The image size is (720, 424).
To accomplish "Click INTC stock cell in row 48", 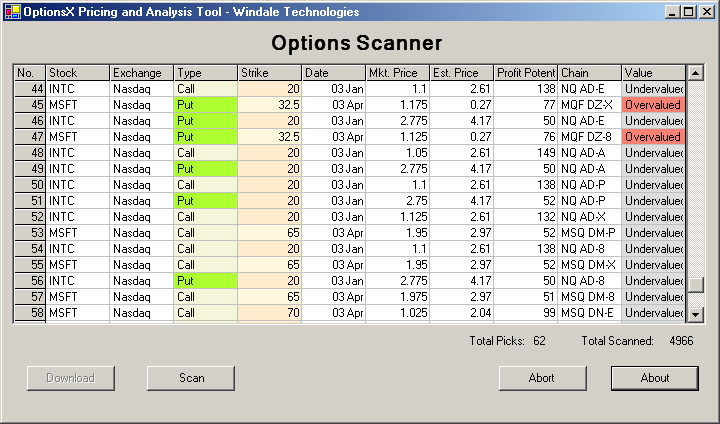I will (x=78, y=153).
